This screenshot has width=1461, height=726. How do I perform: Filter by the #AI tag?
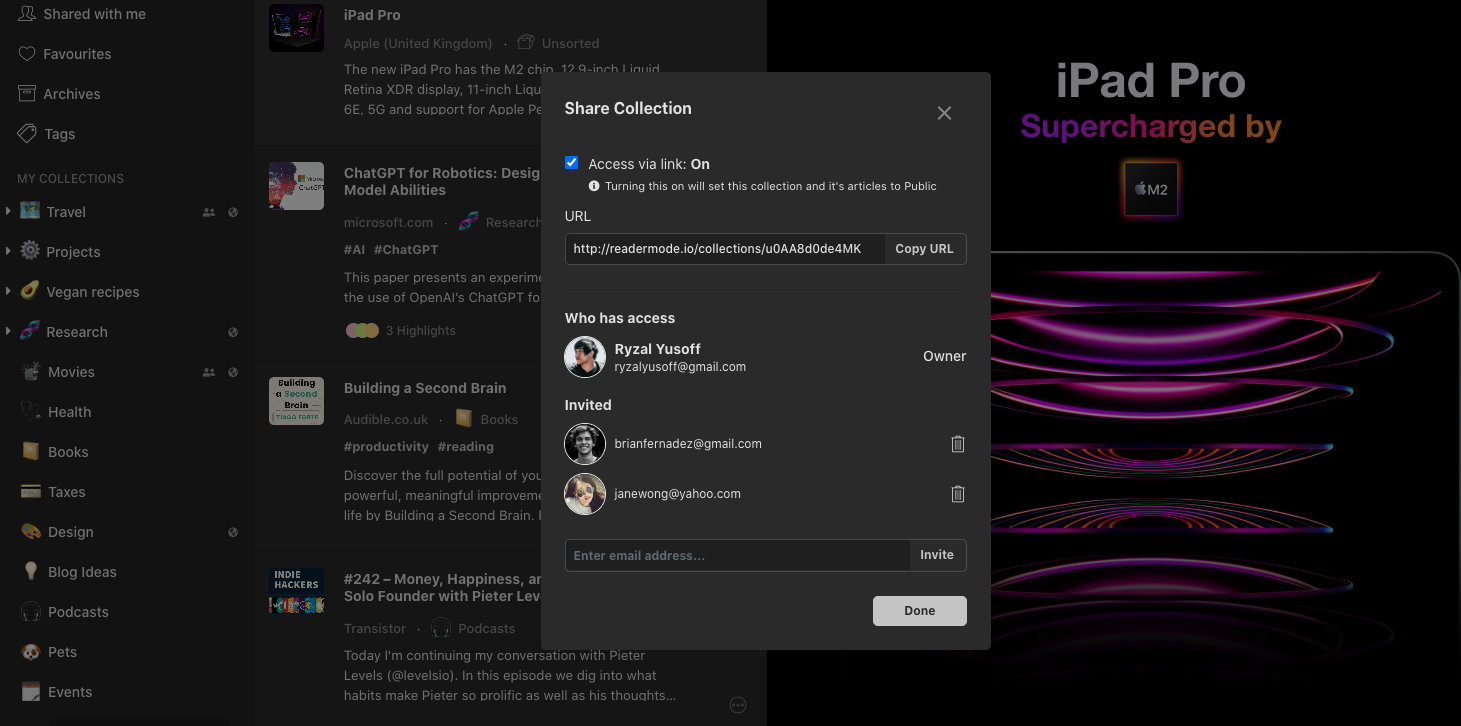[354, 249]
